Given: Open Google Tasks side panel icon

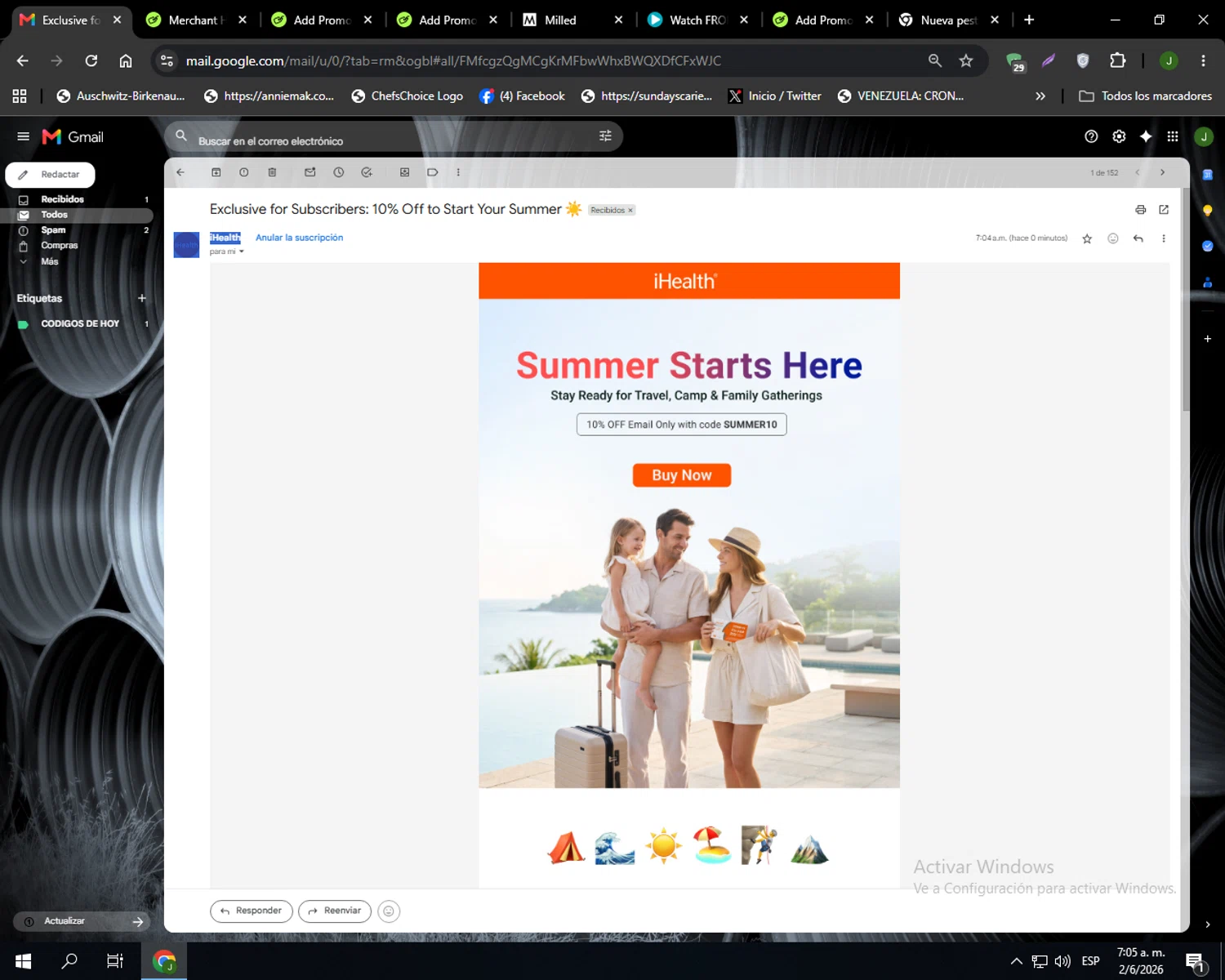Looking at the screenshot, I should tap(1208, 246).
